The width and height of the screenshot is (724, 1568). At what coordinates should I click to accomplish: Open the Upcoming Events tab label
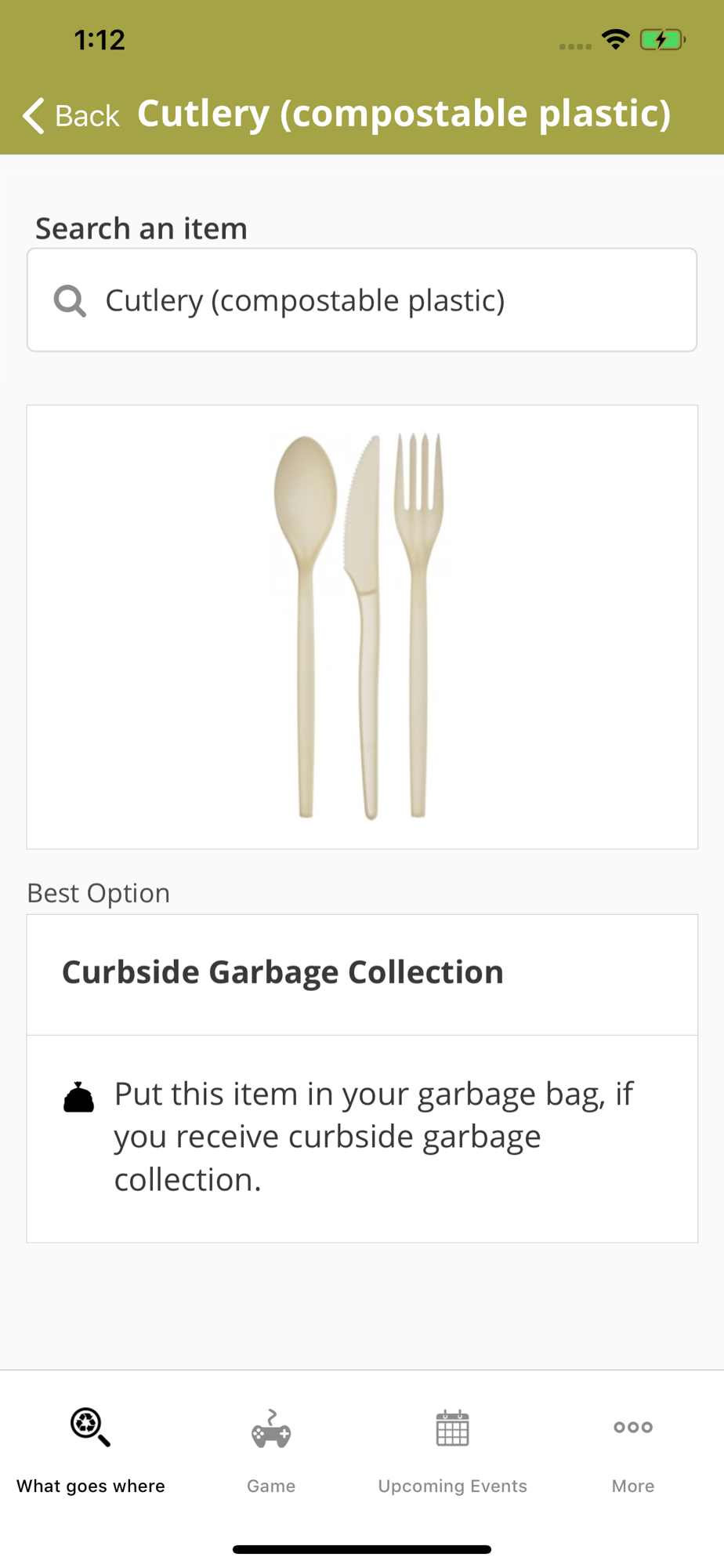click(x=452, y=1486)
